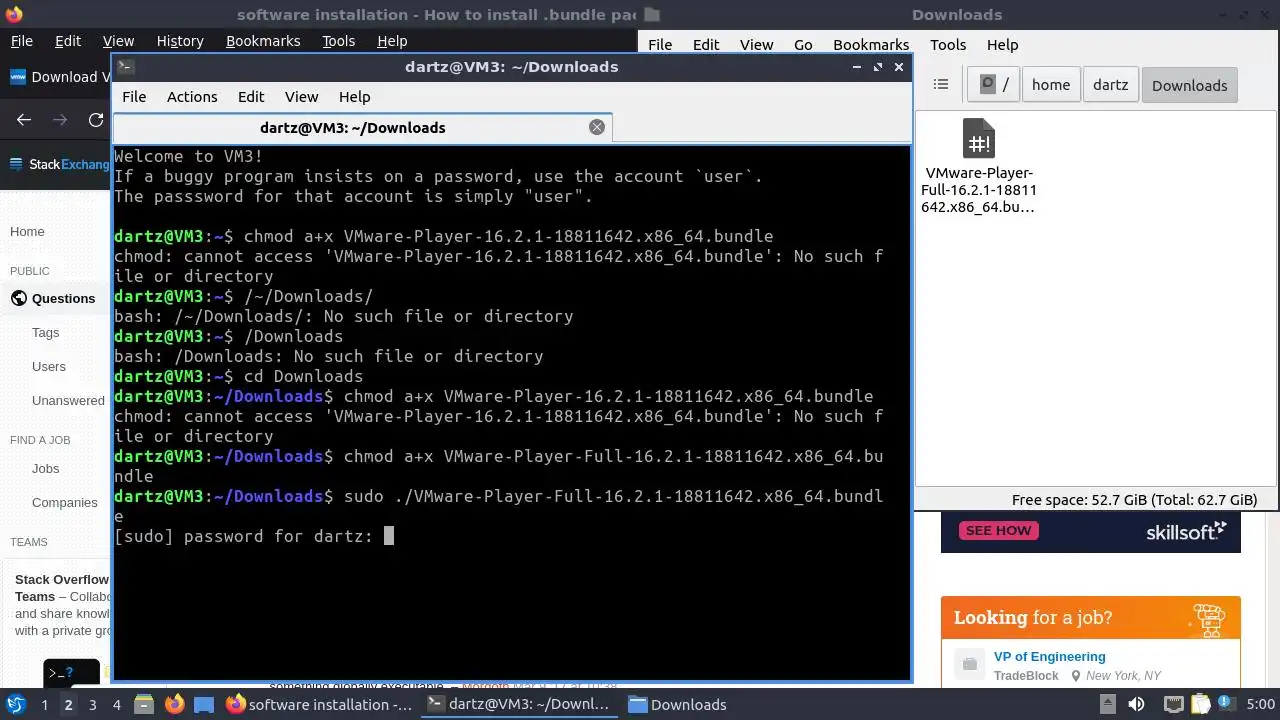Screen dimensions: 1280x720
Task: Open the terminal View menu
Action: (x=301, y=97)
